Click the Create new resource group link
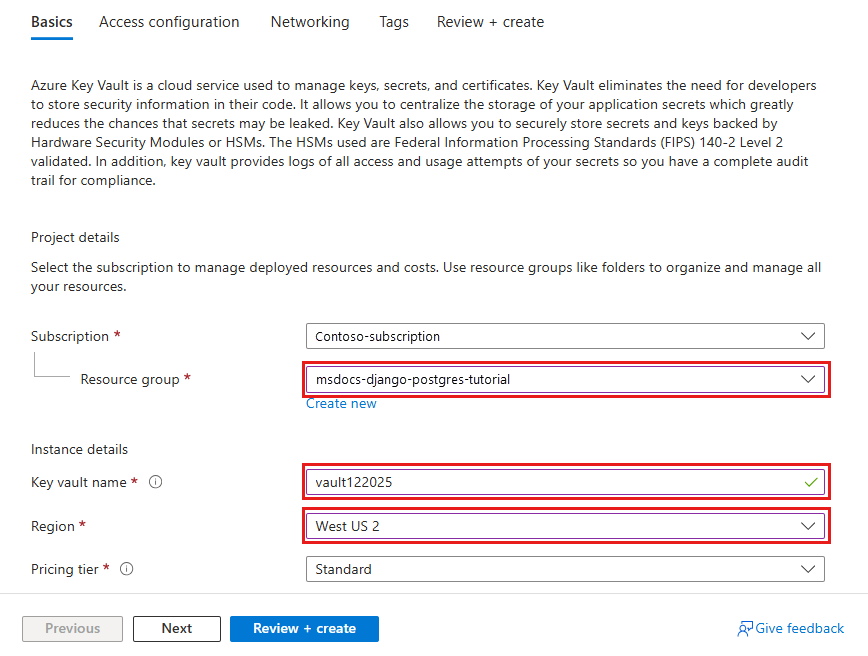 341,403
